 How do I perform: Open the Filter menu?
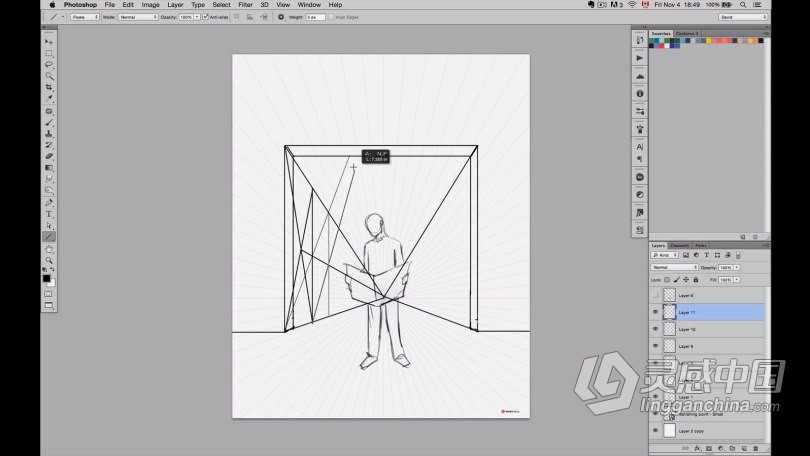coord(245,5)
